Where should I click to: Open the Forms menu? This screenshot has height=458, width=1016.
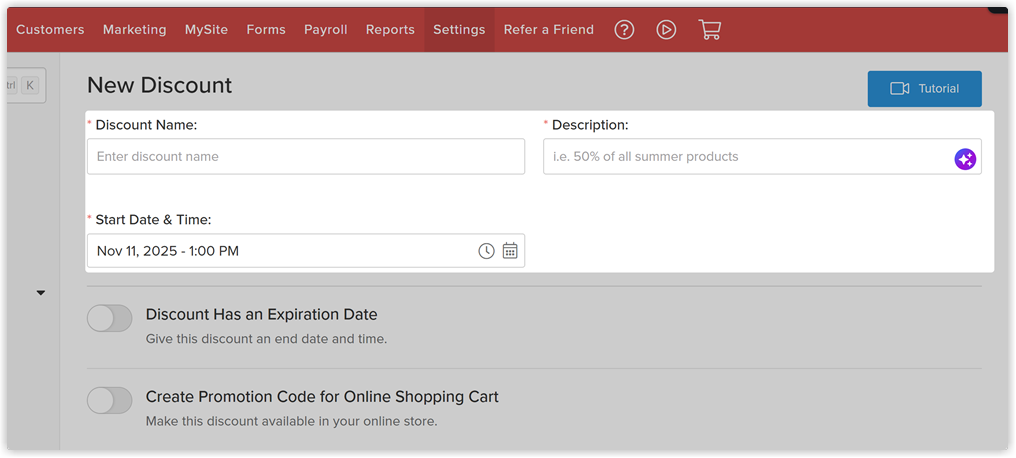click(266, 30)
